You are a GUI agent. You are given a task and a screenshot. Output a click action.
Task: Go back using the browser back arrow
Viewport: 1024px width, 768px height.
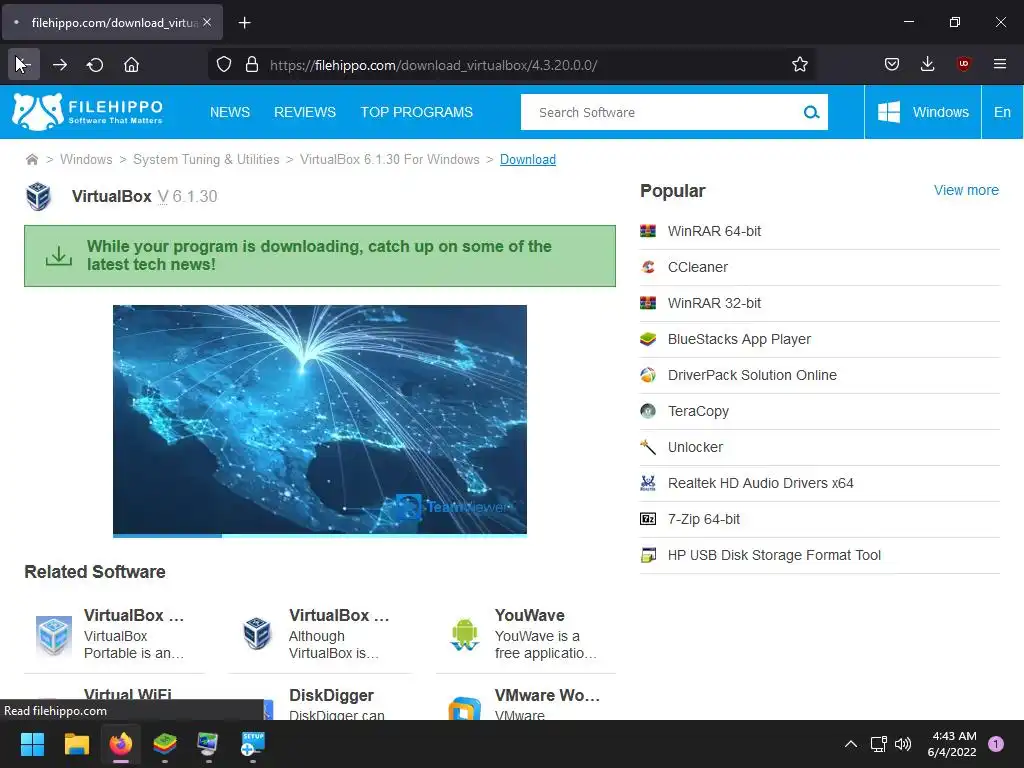point(24,65)
